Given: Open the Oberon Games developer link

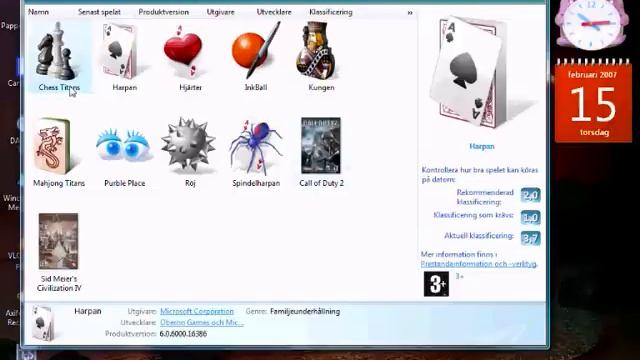Looking at the screenshot, I should coord(202,322).
